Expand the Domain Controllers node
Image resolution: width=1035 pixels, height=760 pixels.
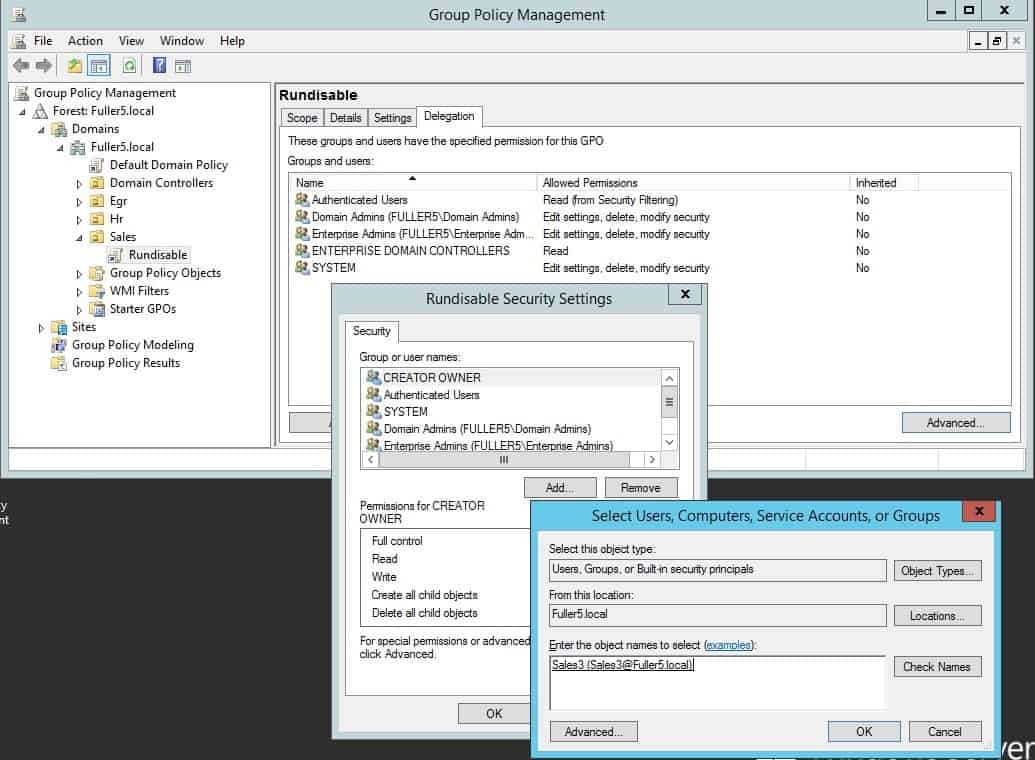pyautogui.click(x=79, y=184)
